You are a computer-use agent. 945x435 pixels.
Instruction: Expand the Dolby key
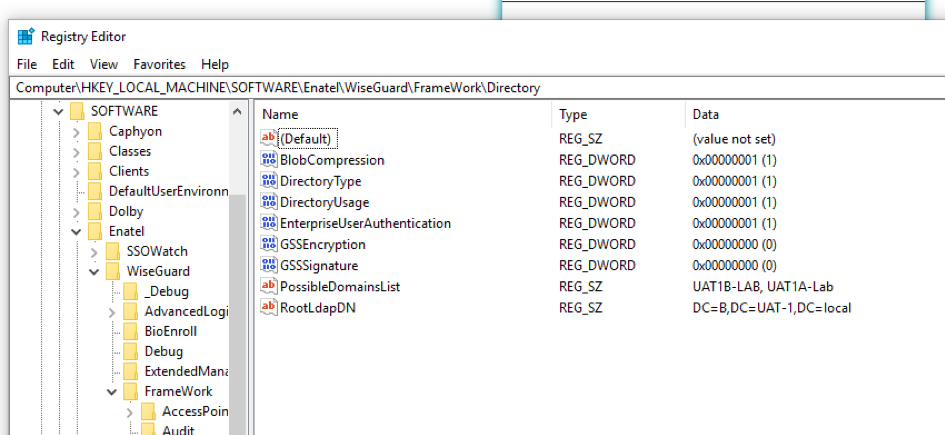(76, 212)
